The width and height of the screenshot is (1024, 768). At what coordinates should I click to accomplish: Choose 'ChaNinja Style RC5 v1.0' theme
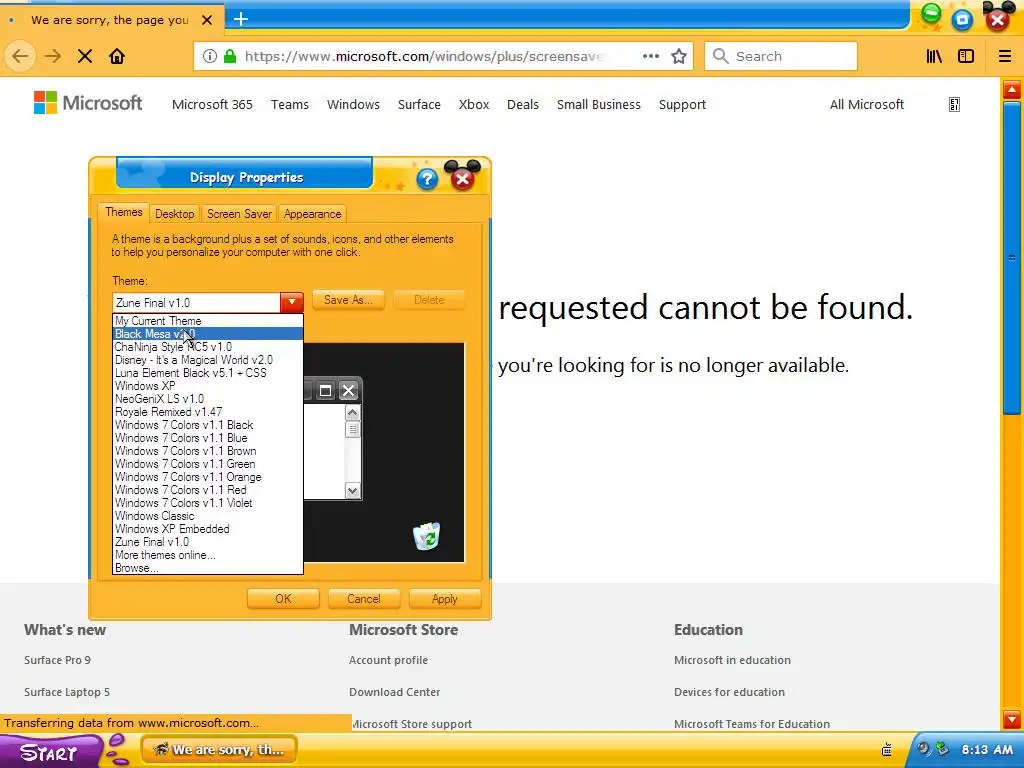click(208, 347)
